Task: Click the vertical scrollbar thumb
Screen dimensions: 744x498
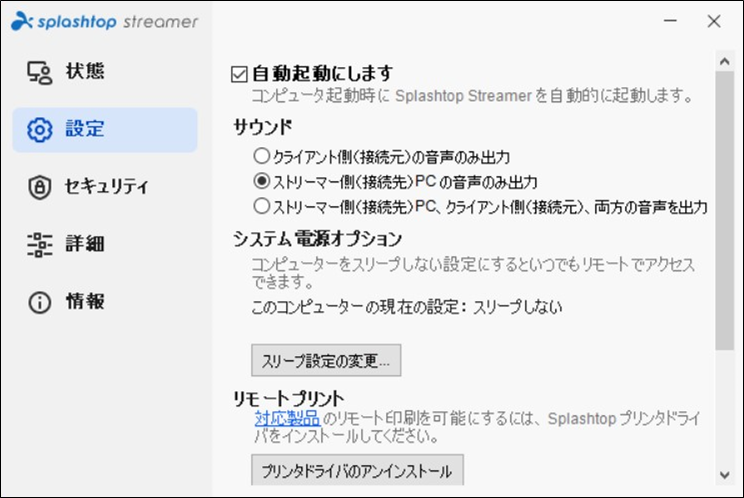Action: 725,211
